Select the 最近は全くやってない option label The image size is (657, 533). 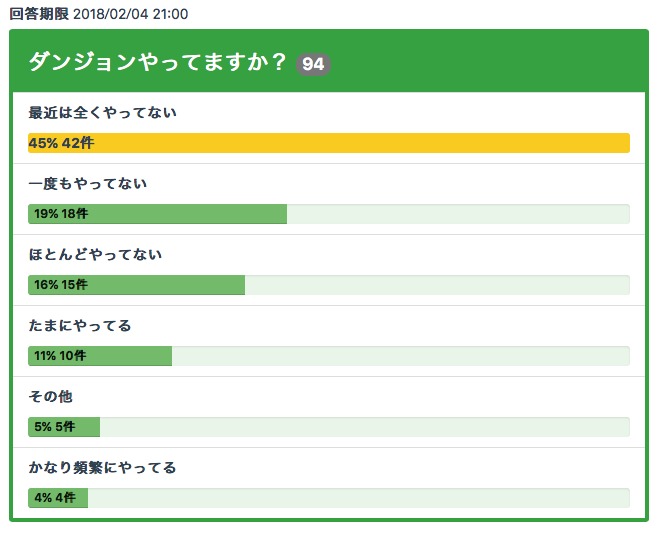103,113
